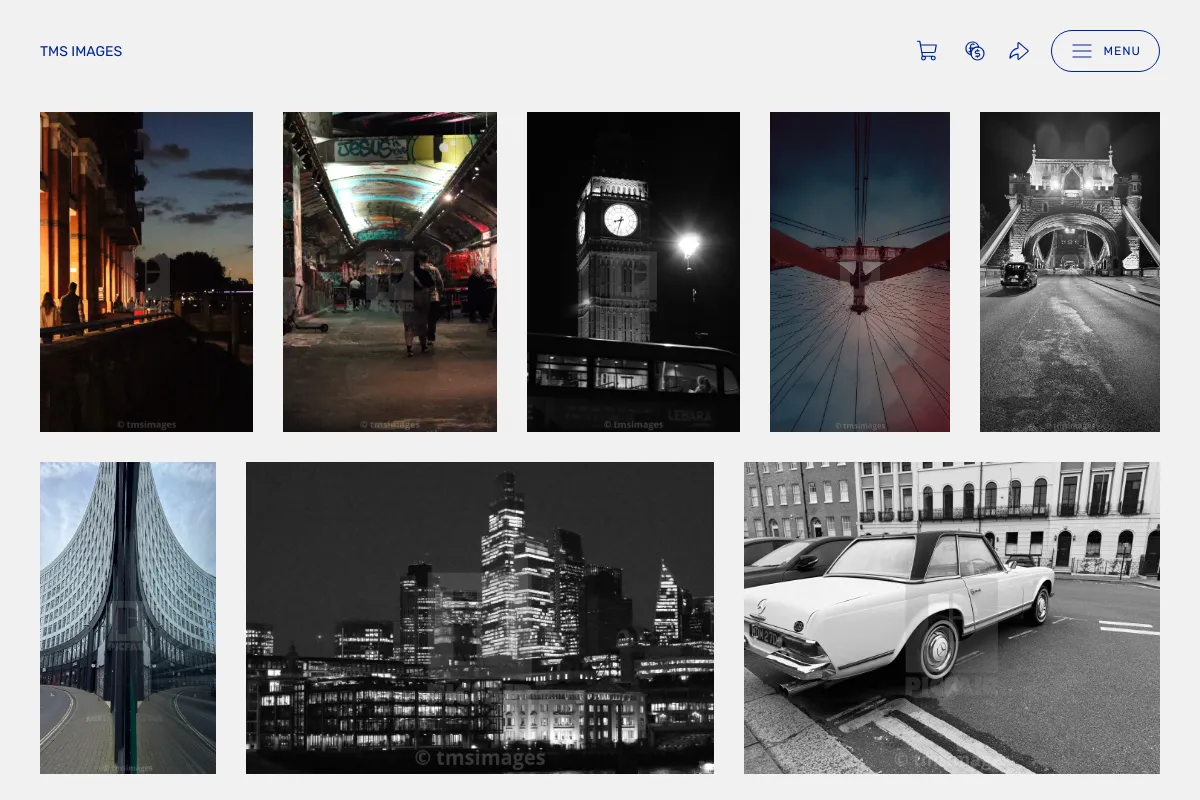Open the shopping cart icon
1200x800 pixels.
click(927, 51)
